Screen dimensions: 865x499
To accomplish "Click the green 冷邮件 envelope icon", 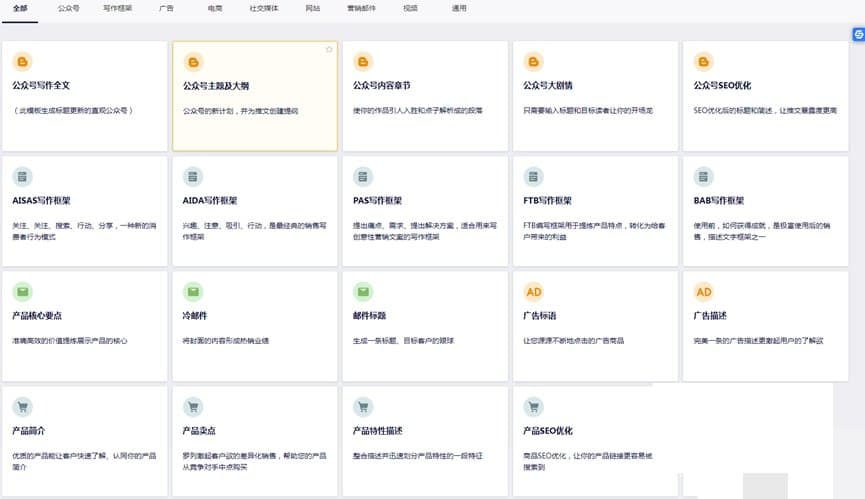I will click(193, 292).
